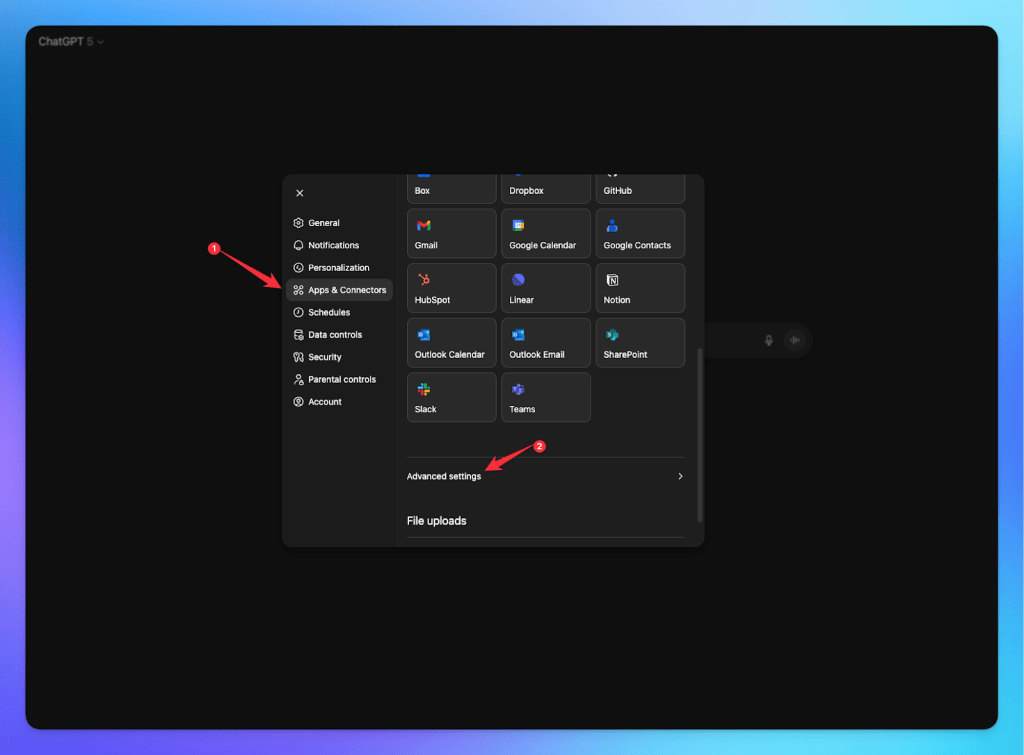1024x755 pixels.
Task: Open the Gmail connector tile
Action: pos(451,233)
